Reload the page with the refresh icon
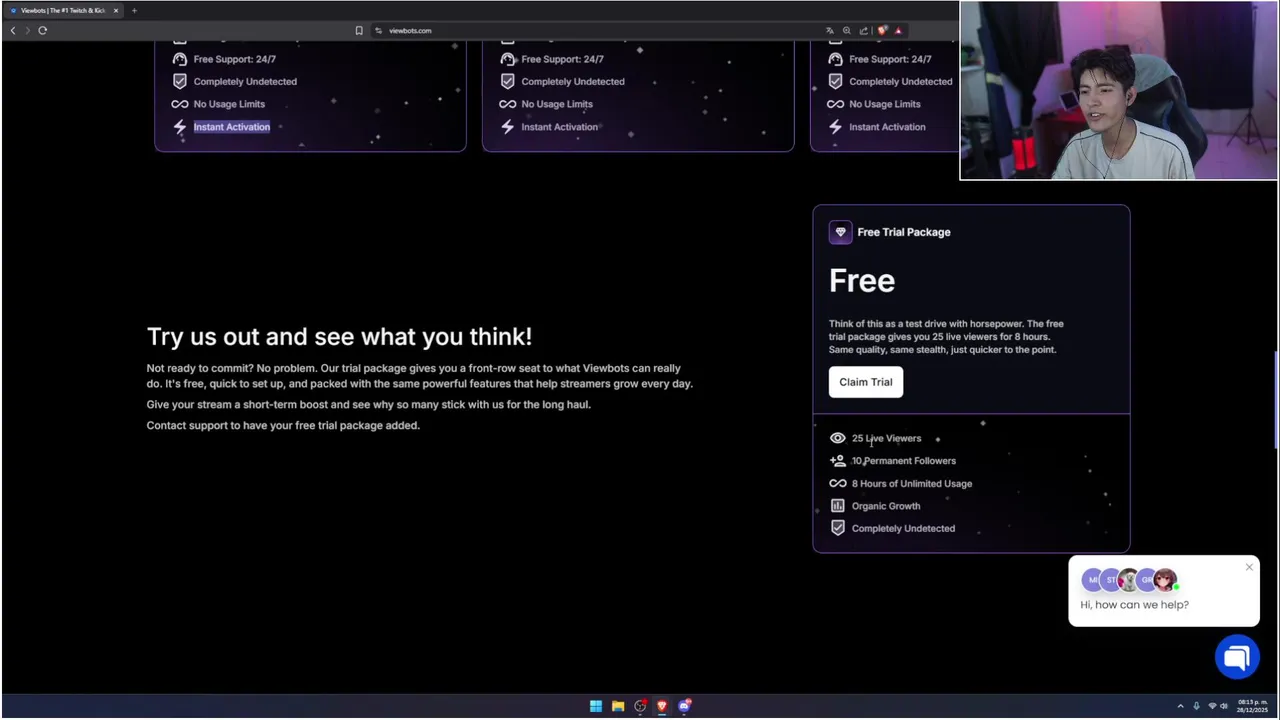This screenshot has width=1280, height=720. click(x=43, y=31)
